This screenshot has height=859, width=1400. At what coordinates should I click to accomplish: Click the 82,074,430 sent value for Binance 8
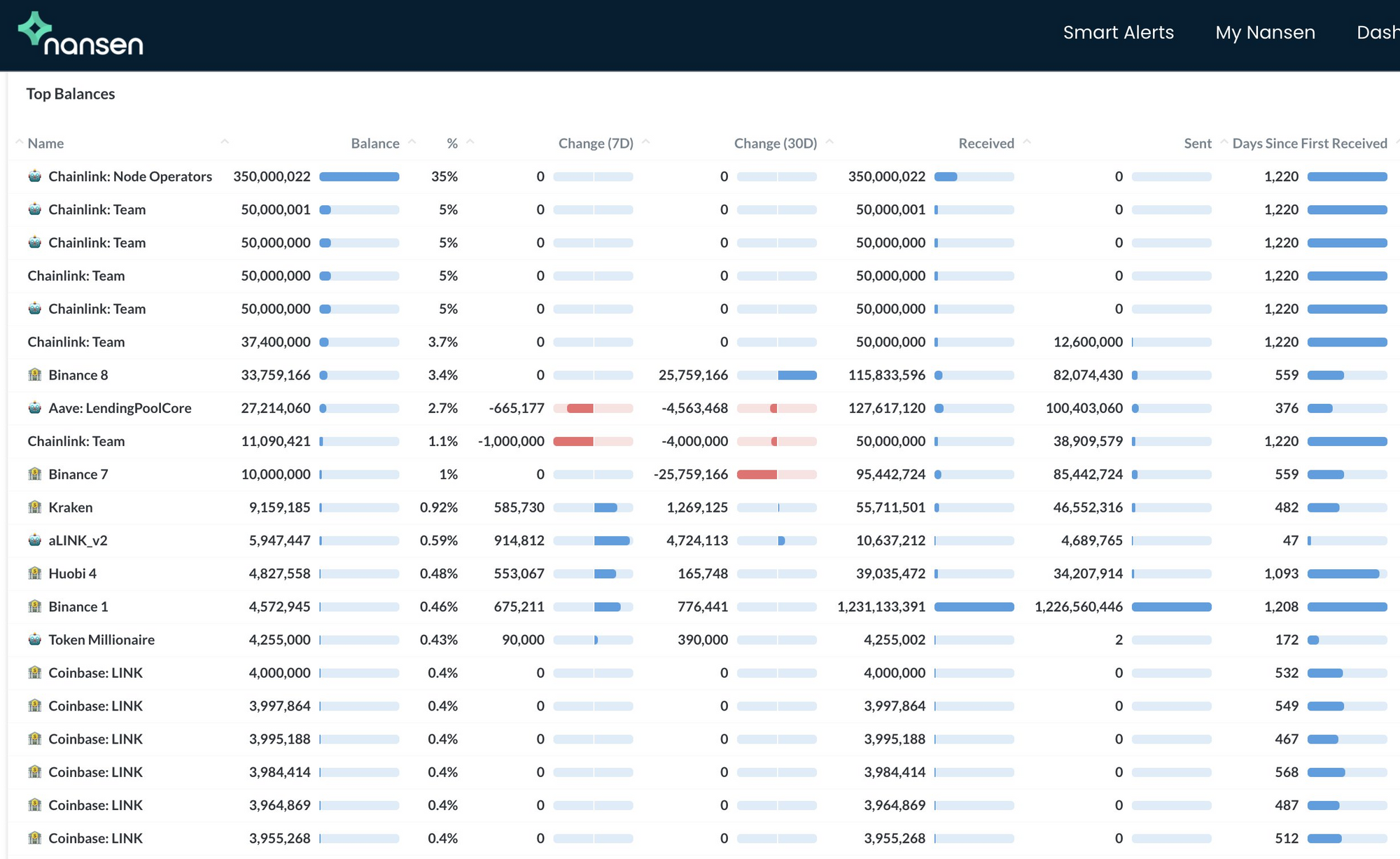(1088, 375)
